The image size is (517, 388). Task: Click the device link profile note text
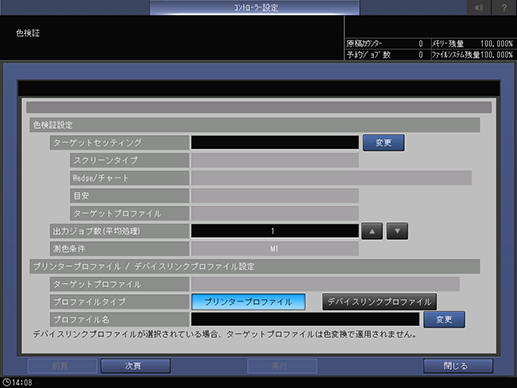[x=225, y=334]
